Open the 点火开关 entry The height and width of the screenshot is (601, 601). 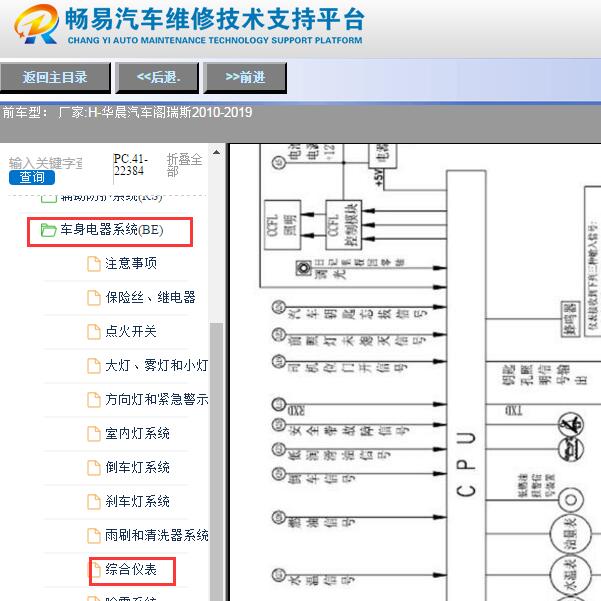coord(131,332)
